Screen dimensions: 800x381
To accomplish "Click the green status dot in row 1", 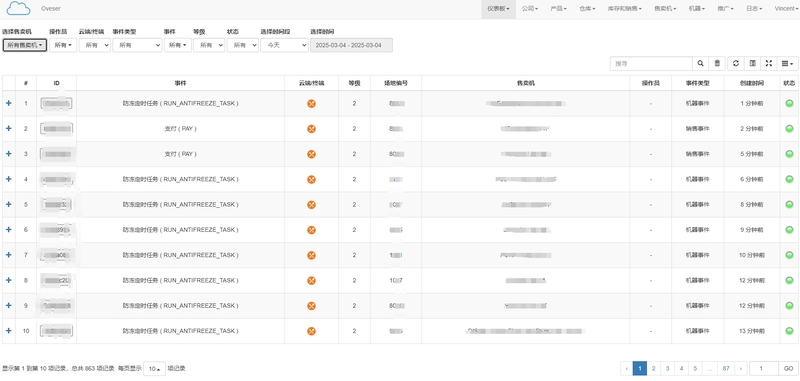I will tap(789, 104).
